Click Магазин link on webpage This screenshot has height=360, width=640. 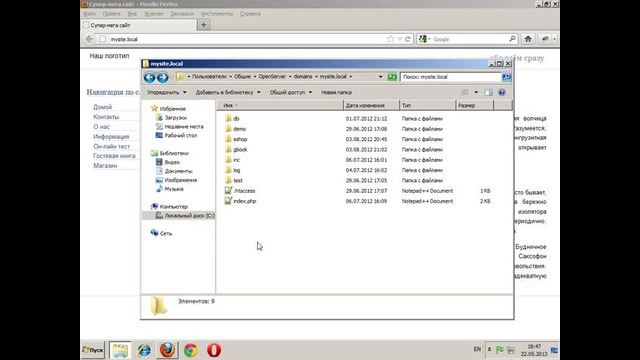click(105, 166)
